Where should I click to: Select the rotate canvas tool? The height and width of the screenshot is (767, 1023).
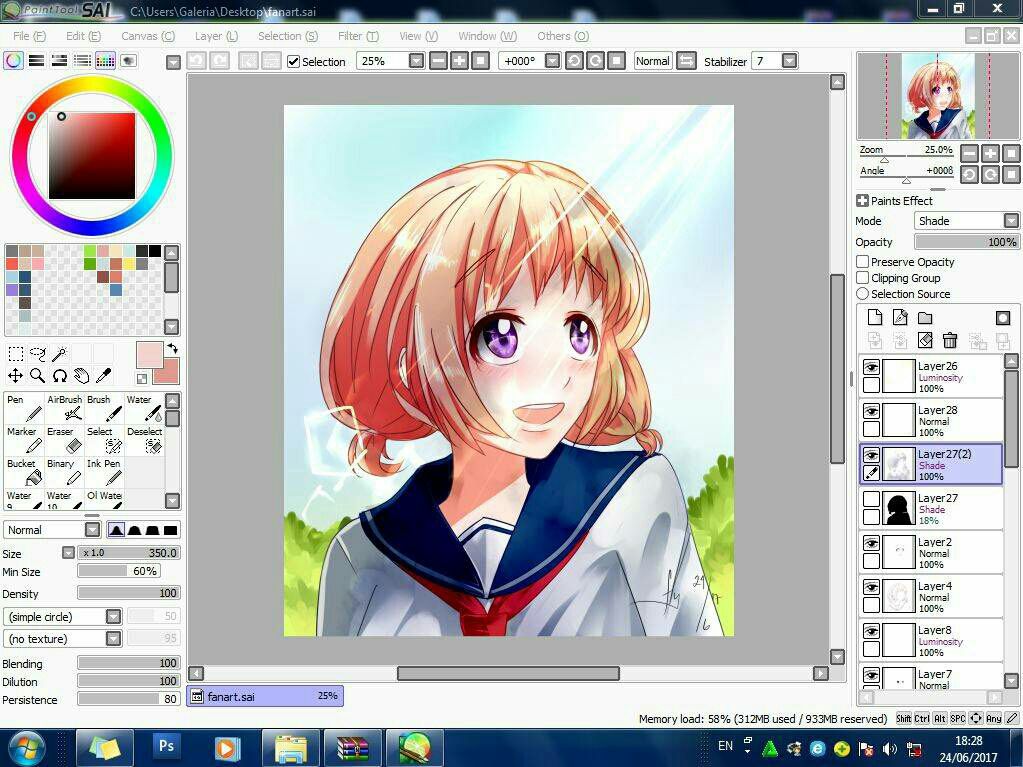tap(60, 376)
